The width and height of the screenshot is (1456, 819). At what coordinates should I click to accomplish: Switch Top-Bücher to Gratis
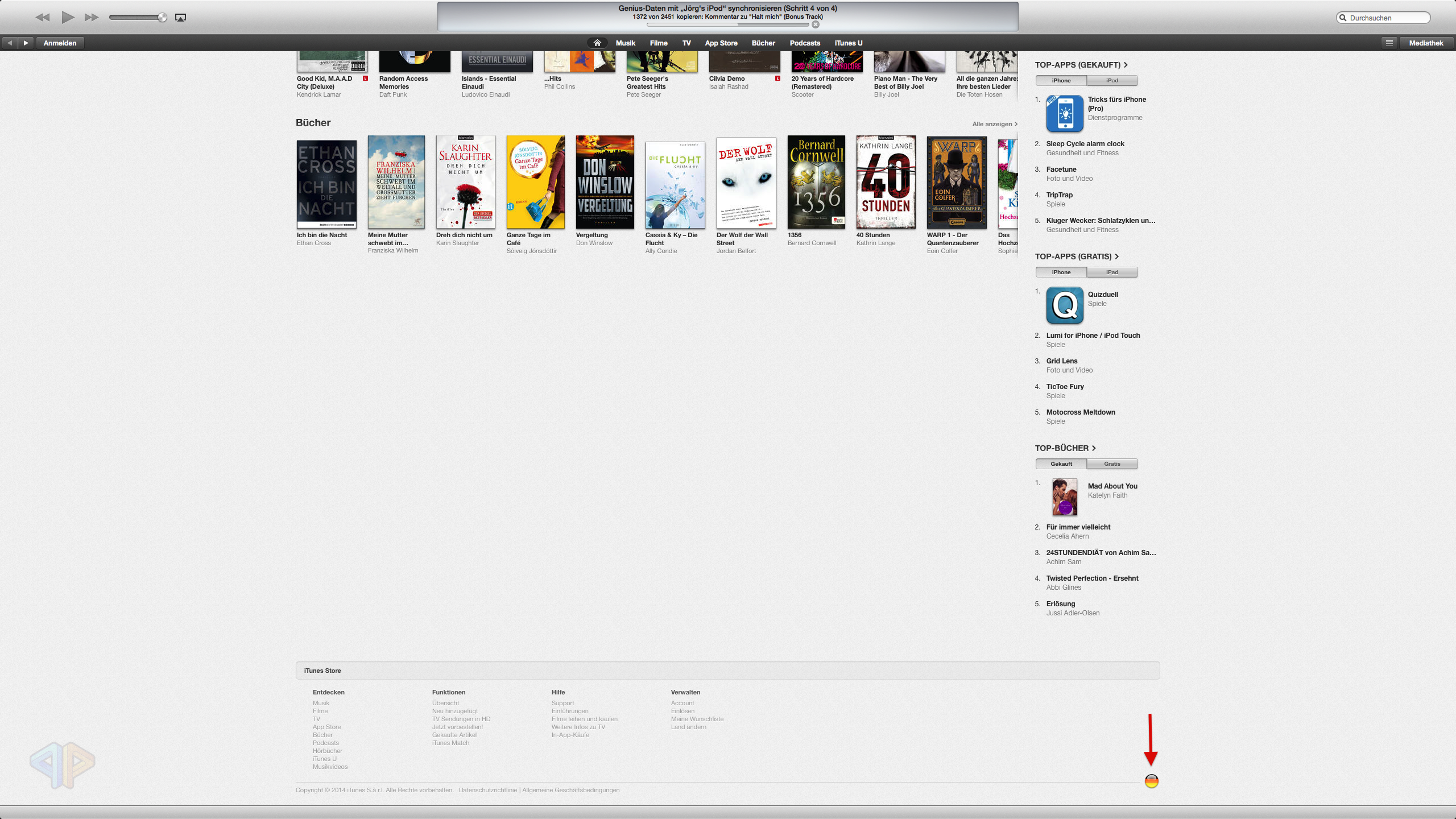[x=1112, y=464]
